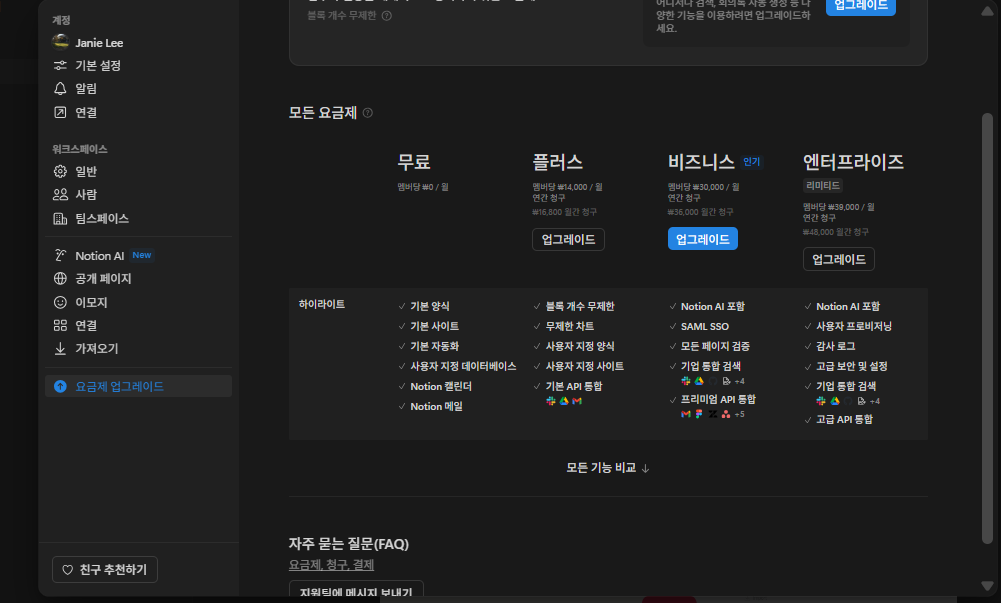Image resolution: width=1001 pixels, height=603 pixels.
Task: Click scrollbar up arrow
Action: 987,11
